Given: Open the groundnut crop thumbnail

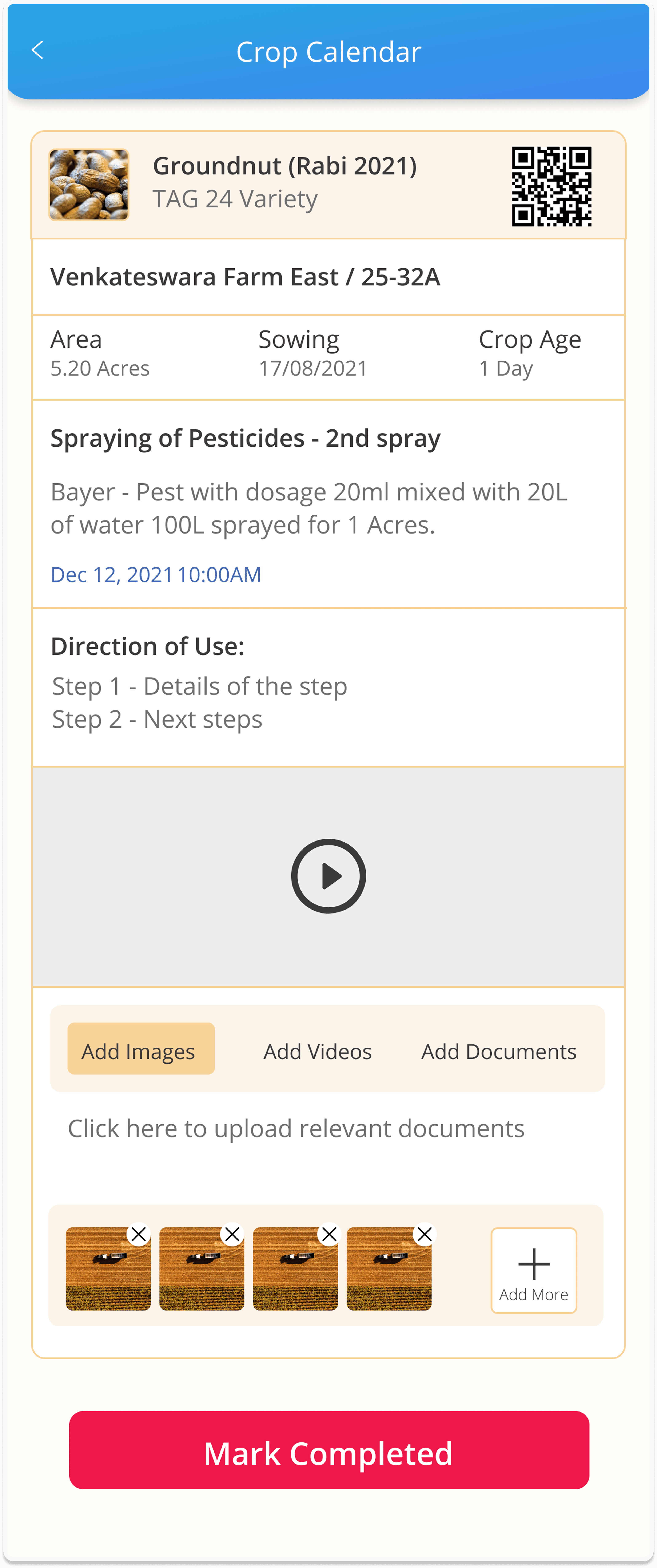Looking at the screenshot, I should point(89,185).
